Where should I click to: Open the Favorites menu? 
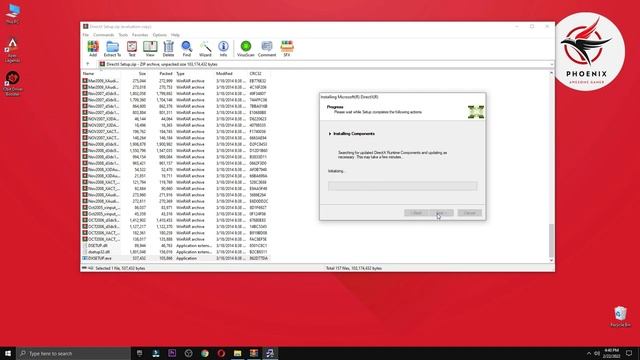pos(140,35)
